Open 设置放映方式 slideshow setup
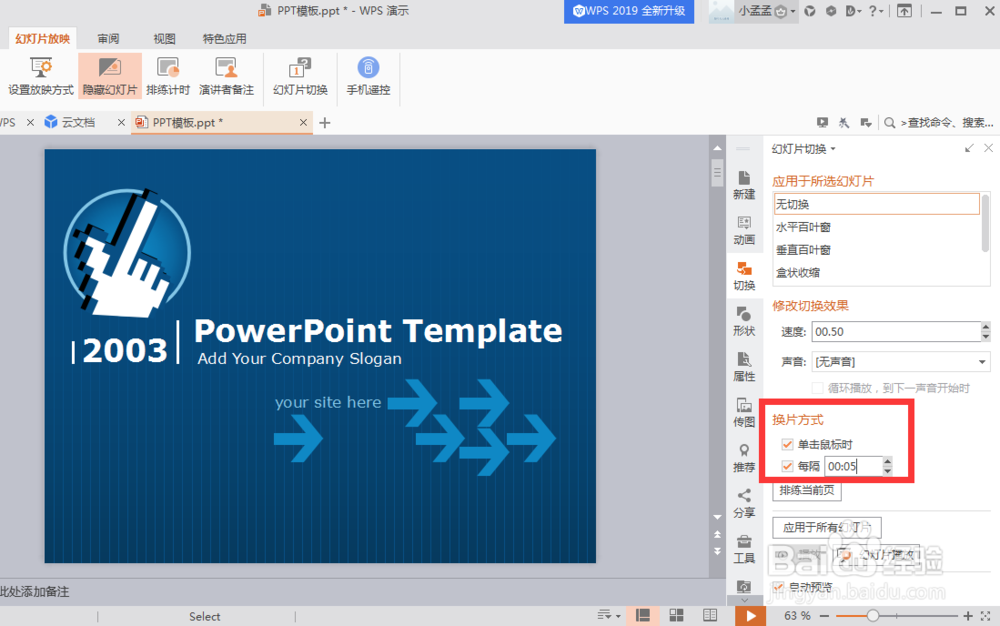Viewport: 1000px width, 626px height. (41, 76)
